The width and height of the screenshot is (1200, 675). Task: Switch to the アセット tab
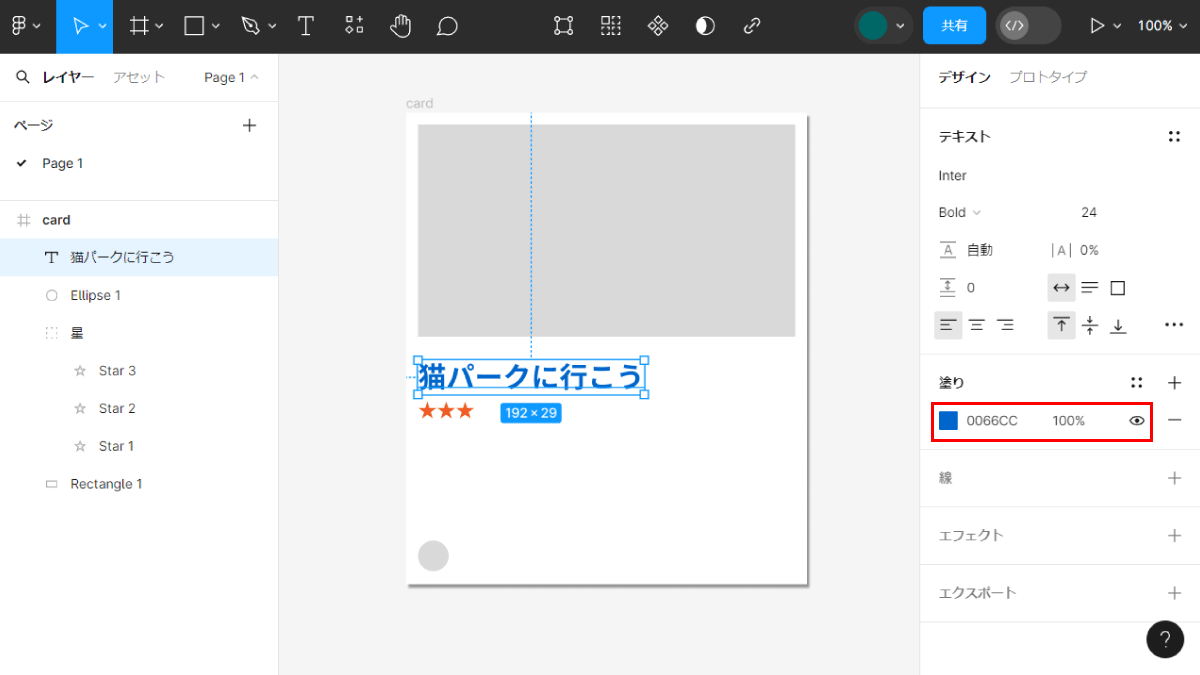139,77
